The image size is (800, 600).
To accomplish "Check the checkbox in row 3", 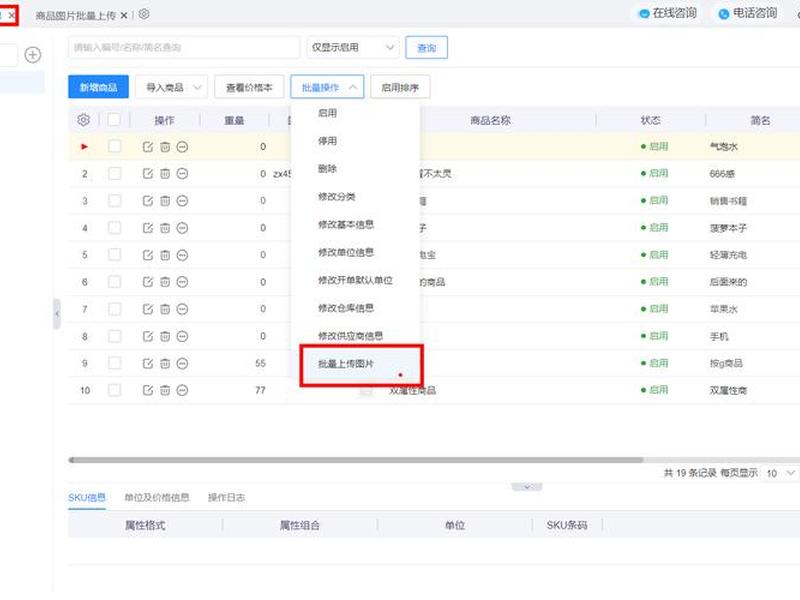I will (x=114, y=201).
